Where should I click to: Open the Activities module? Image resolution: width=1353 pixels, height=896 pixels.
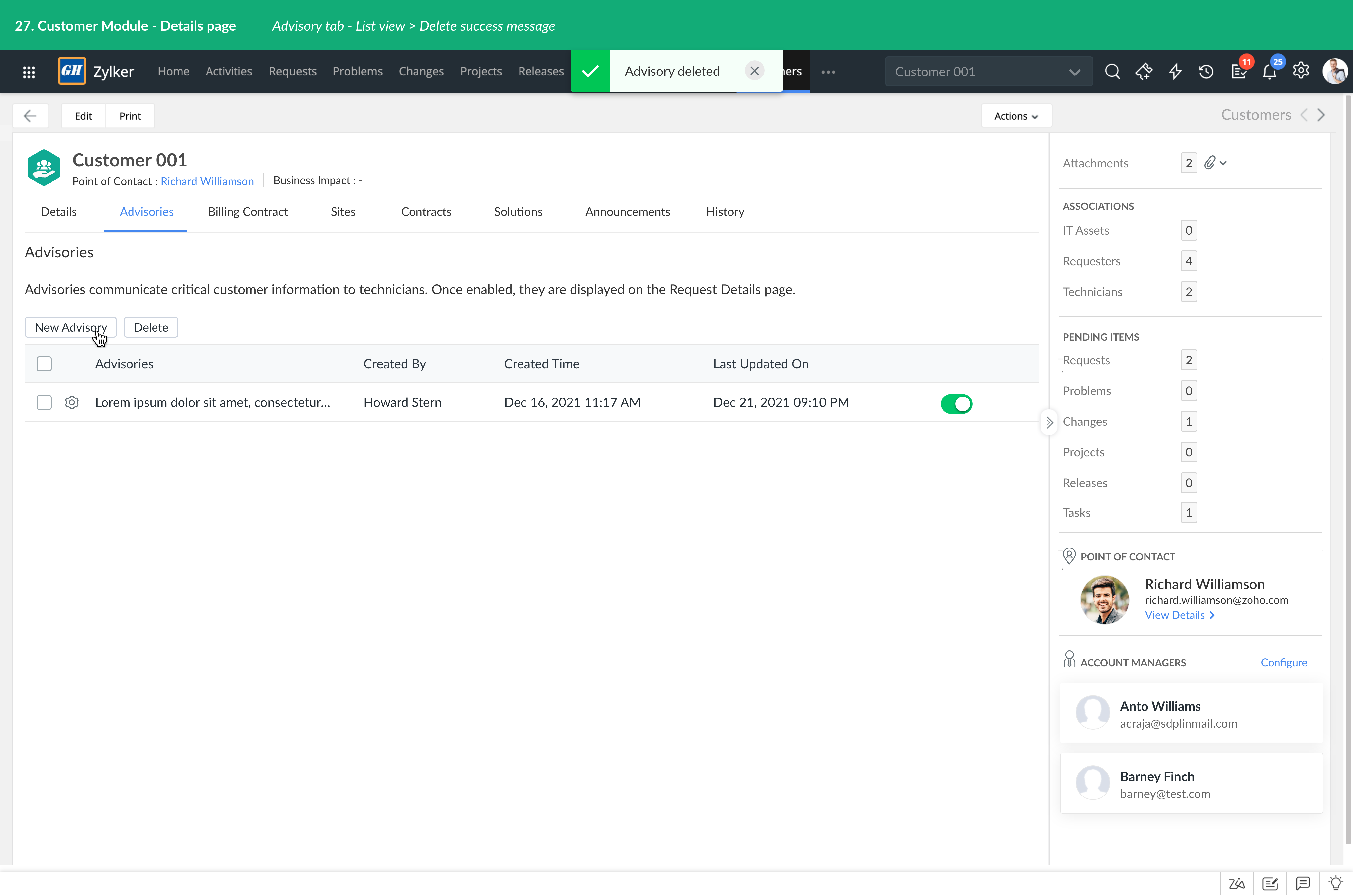229,72
